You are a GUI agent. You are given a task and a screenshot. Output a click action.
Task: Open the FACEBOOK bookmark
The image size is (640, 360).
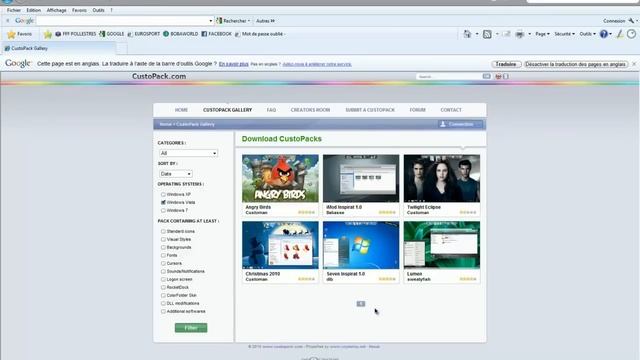tap(216, 34)
